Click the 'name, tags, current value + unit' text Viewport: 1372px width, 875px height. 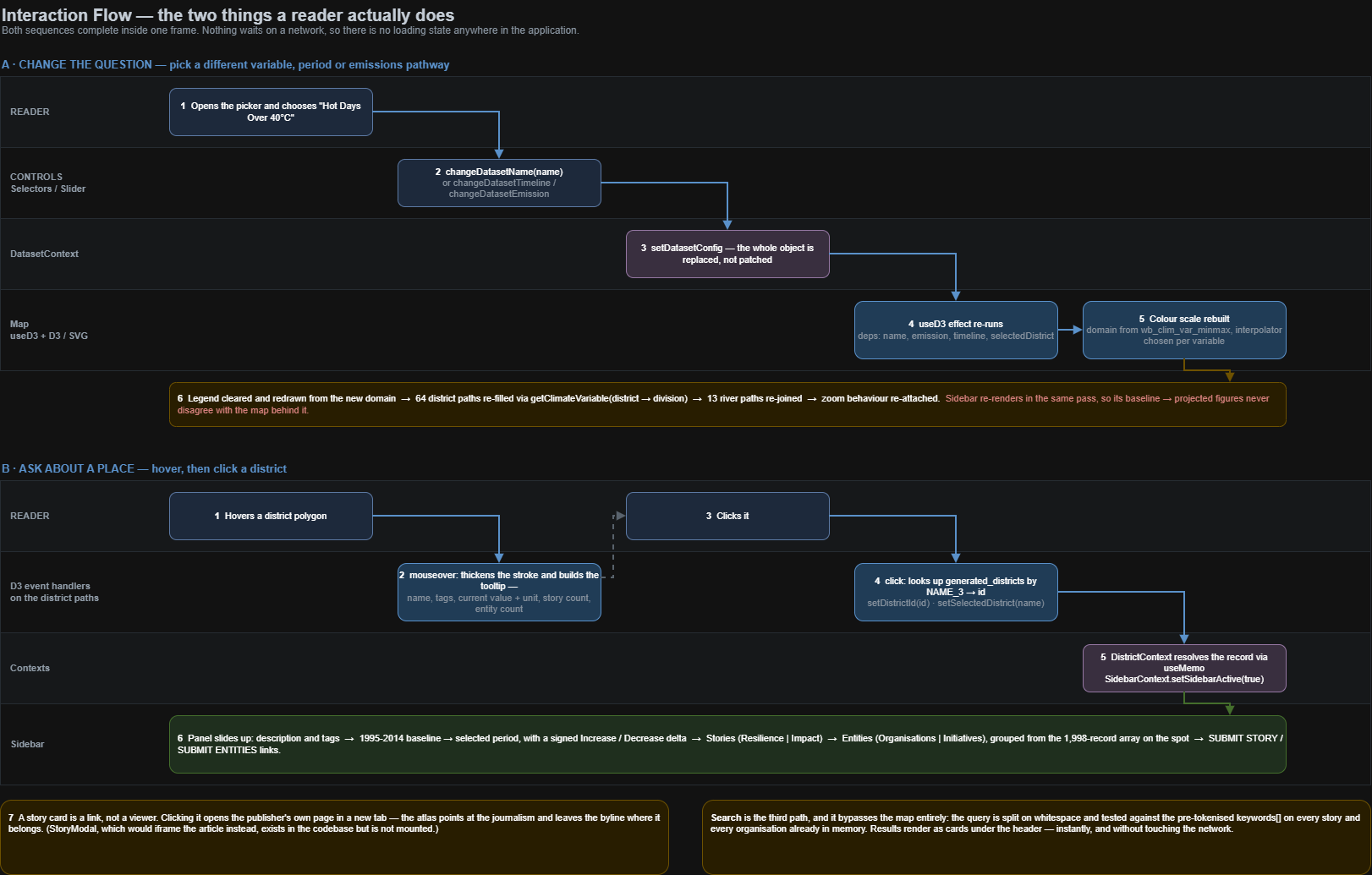coord(499,603)
